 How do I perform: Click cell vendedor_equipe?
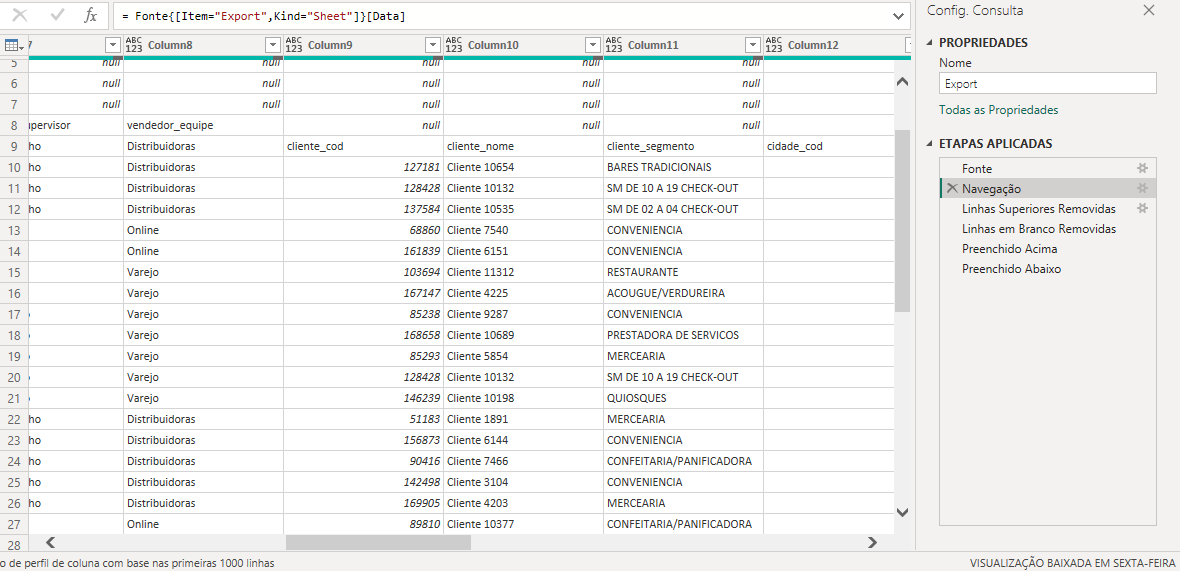pos(203,125)
